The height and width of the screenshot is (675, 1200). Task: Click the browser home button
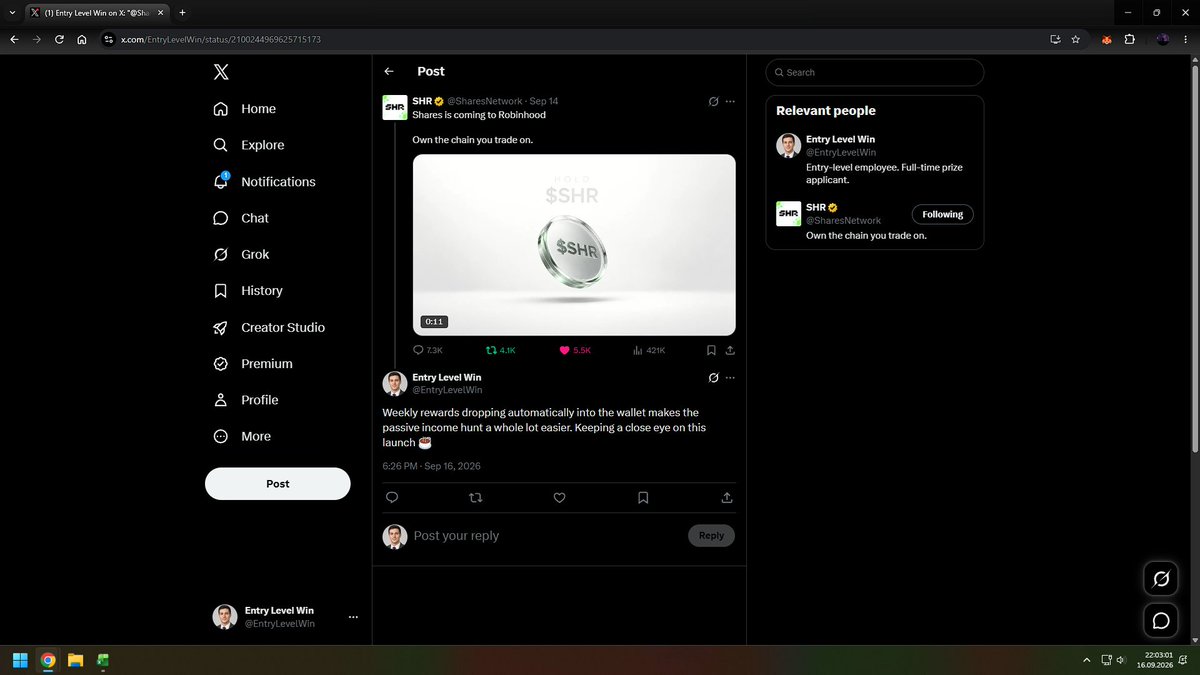tap(82, 39)
